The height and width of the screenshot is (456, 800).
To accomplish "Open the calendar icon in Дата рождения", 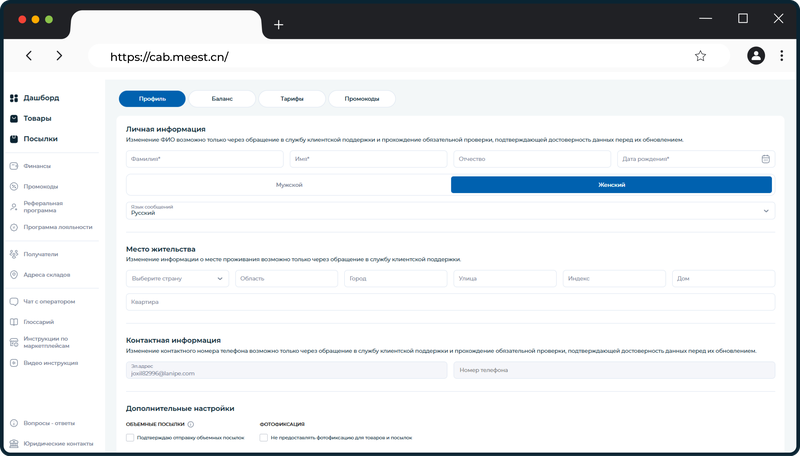I will (x=765, y=159).
